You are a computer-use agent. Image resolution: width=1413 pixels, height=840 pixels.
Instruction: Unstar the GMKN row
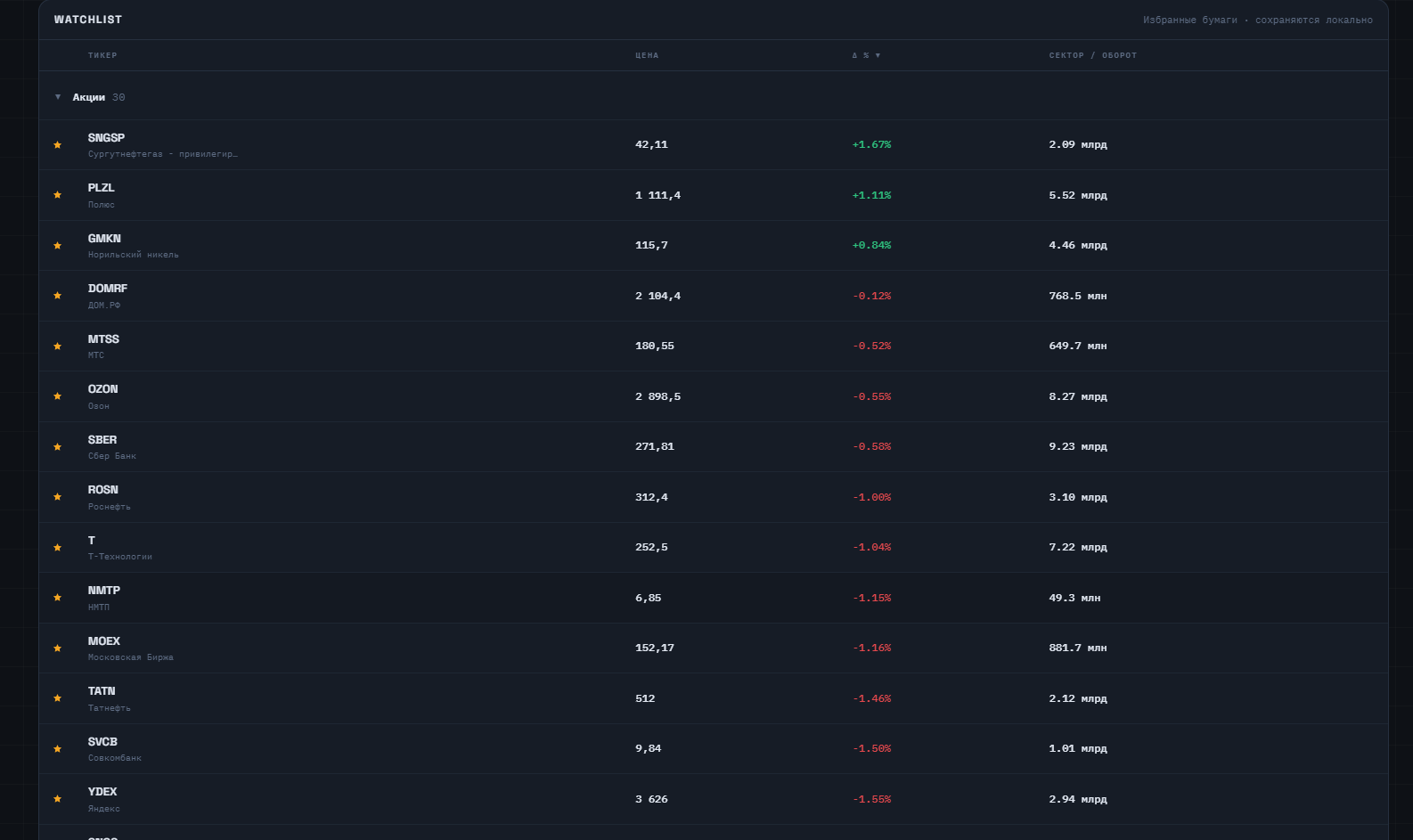[58, 246]
